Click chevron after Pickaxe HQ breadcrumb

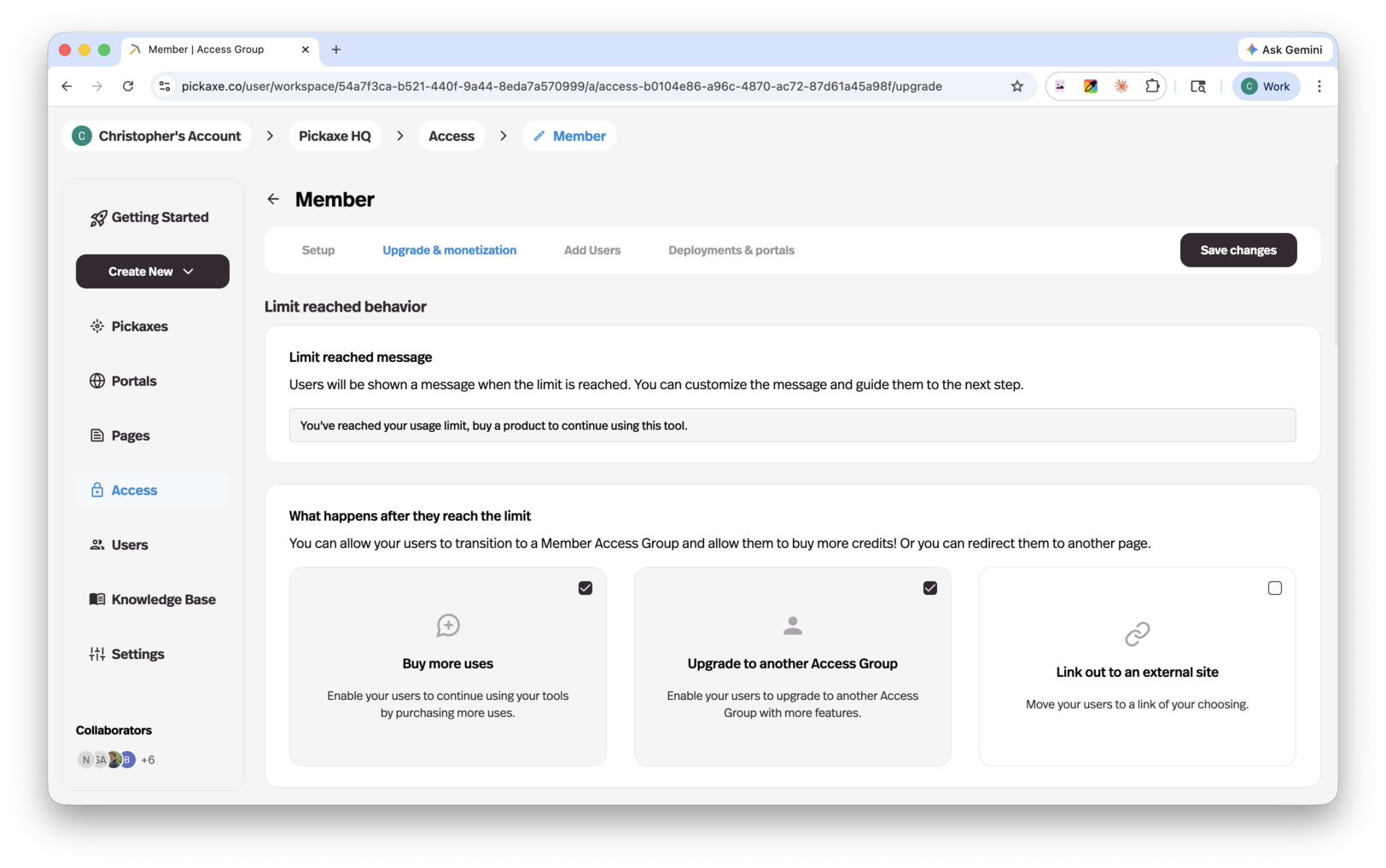point(400,136)
